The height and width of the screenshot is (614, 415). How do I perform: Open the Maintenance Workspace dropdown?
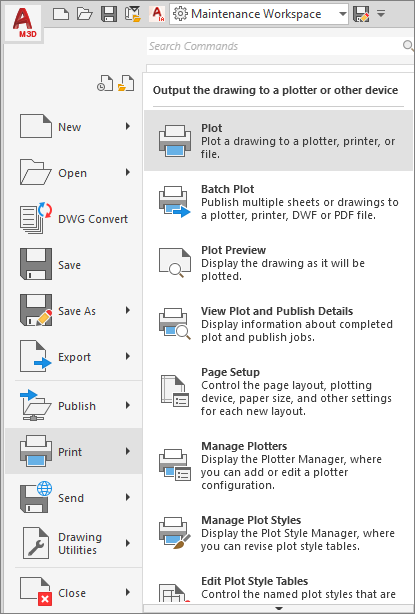pos(259,14)
